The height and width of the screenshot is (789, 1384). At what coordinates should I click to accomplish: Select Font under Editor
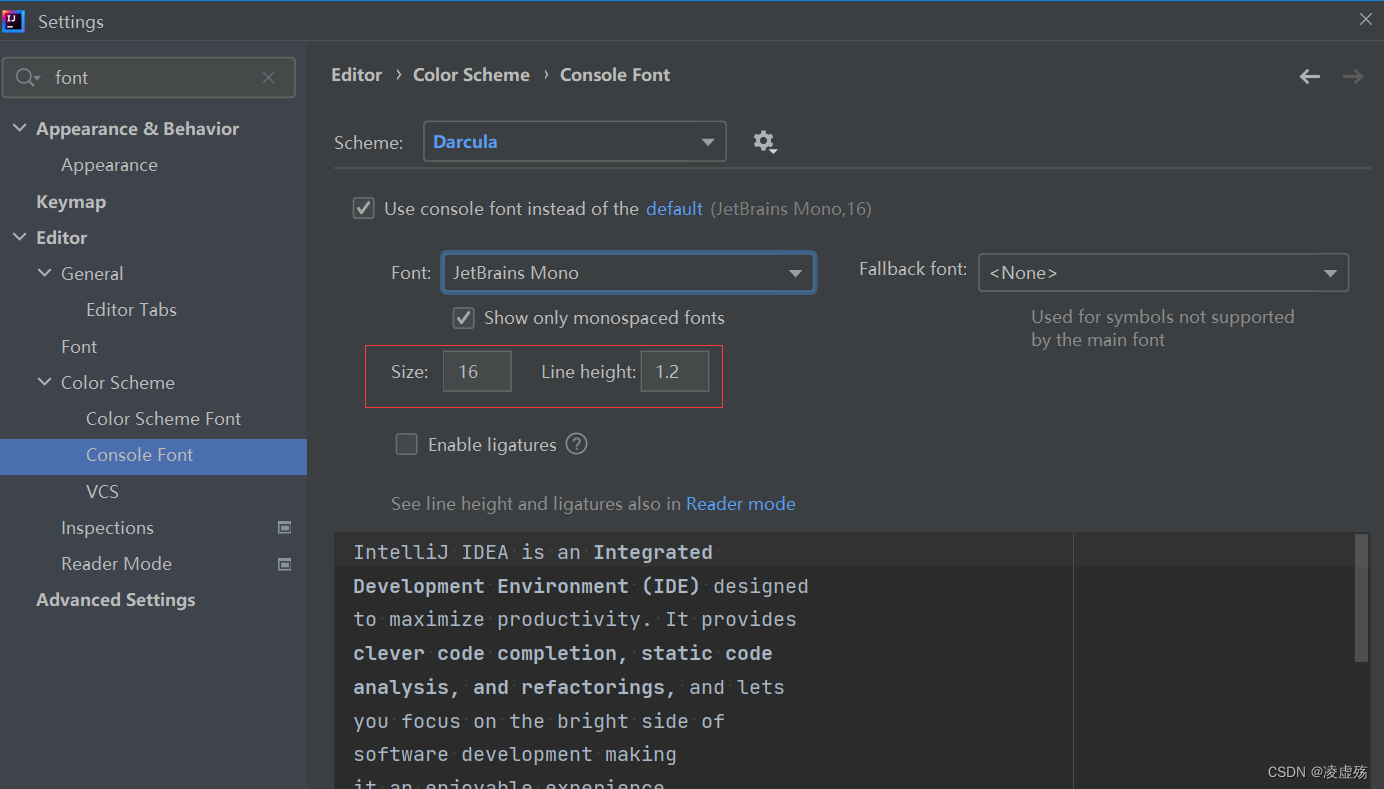(79, 346)
